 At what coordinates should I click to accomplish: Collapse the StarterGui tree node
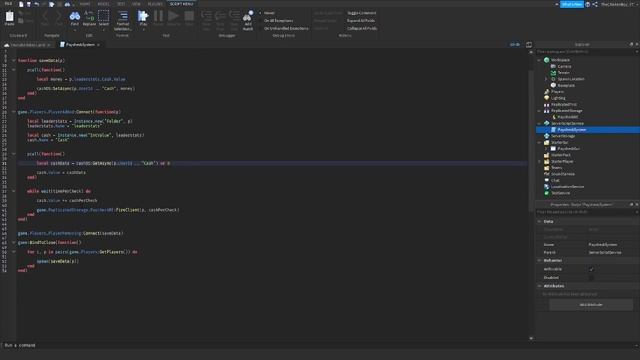tap(540, 142)
